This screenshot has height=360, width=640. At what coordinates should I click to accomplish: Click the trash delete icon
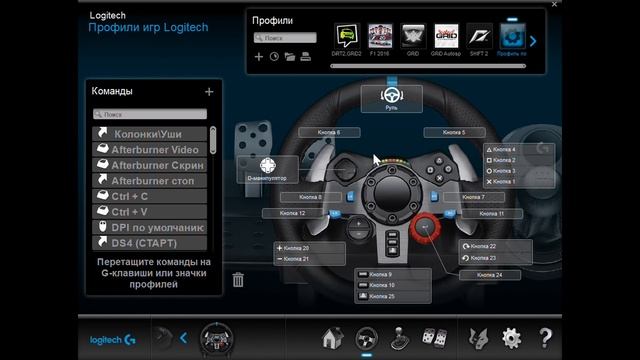(238, 280)
